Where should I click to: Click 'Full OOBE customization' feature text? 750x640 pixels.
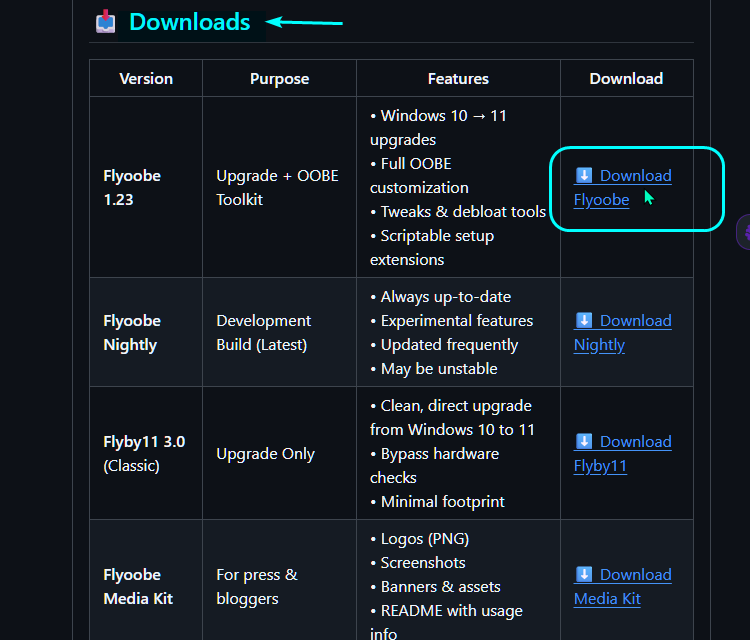(x=419, y=176)
